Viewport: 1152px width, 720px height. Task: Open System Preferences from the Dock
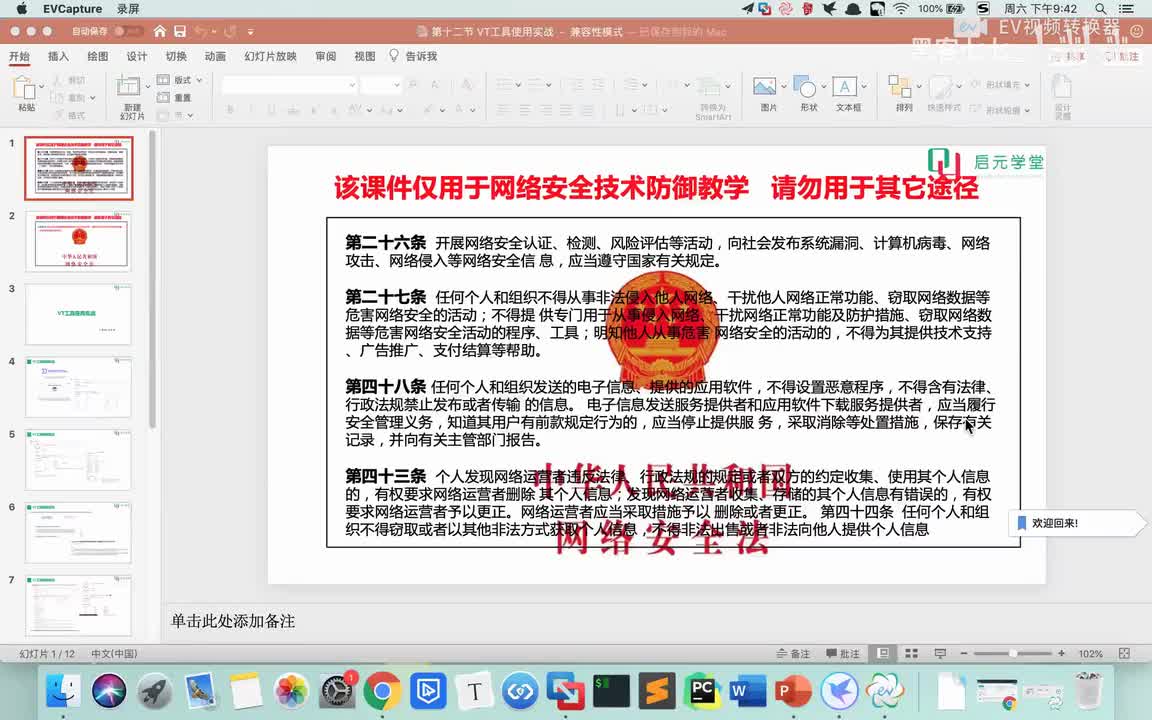[x=337, y=691]
